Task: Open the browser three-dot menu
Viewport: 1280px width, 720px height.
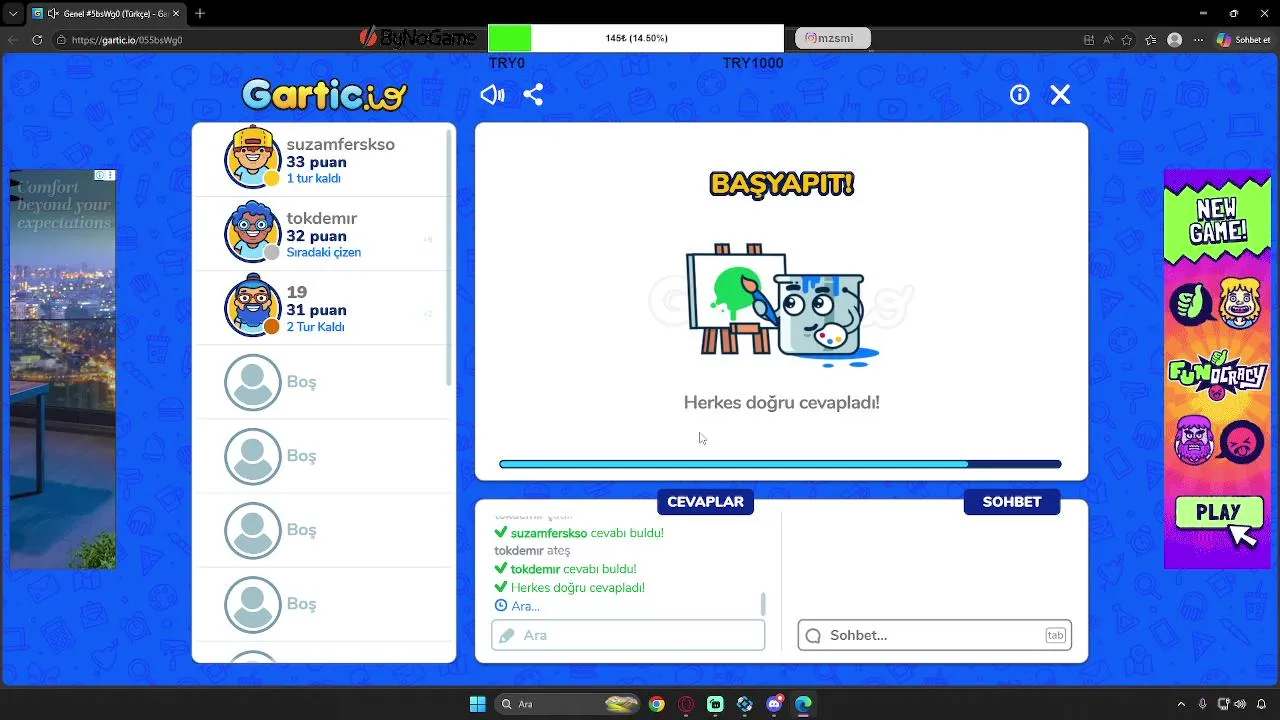Action: [x=1197, y=40]
